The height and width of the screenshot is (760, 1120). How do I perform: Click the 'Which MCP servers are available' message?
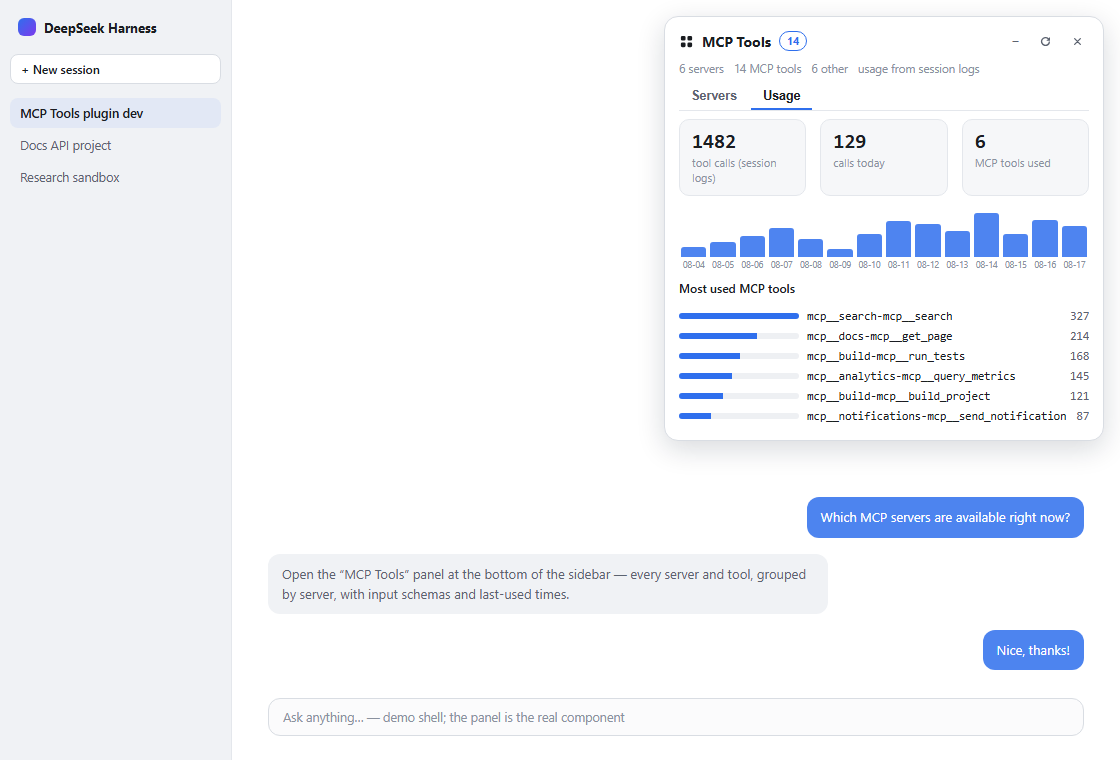pyautogui.click(x=945, y=518)
